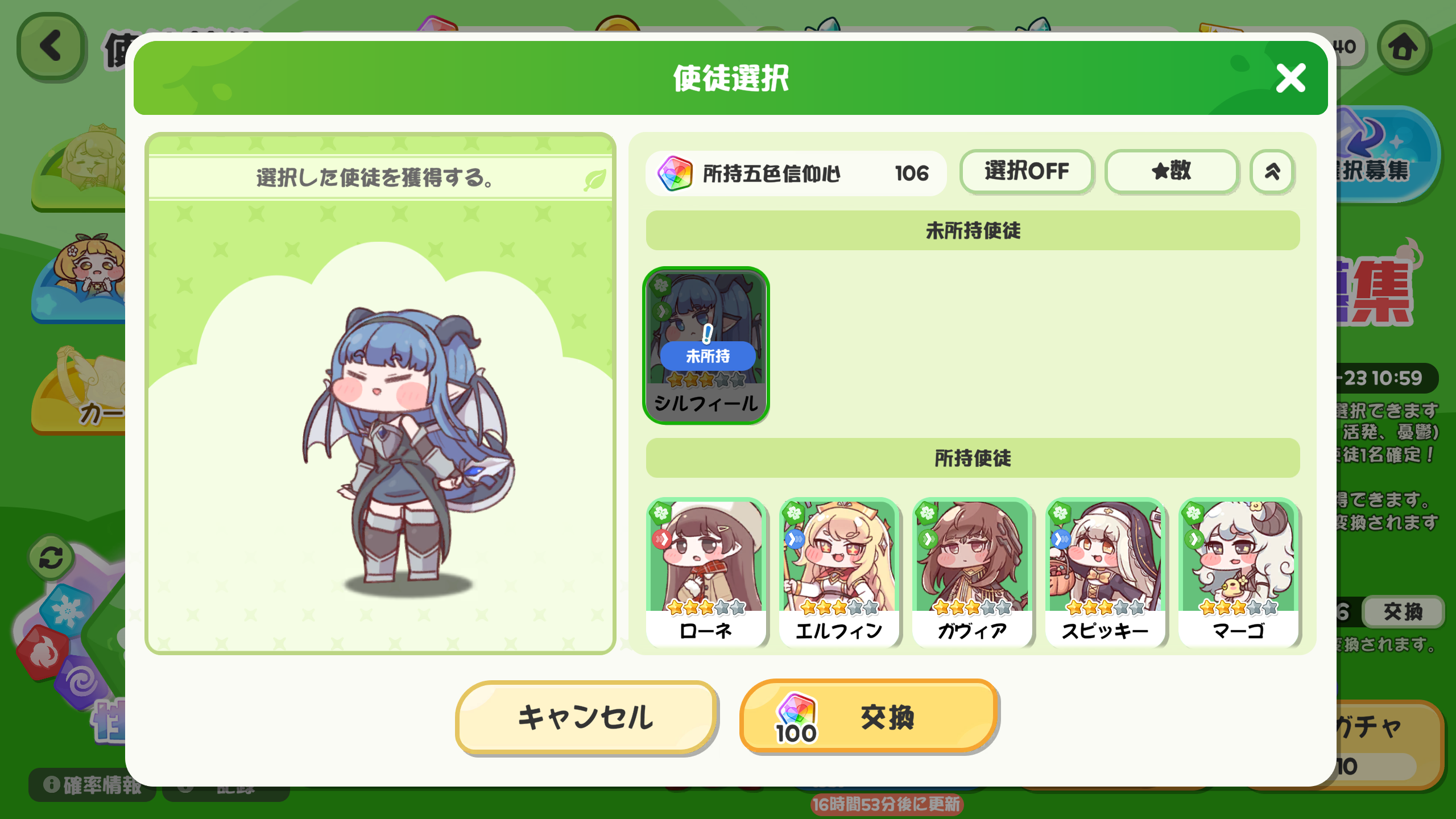
Task: Click the home icon button
Action: click(x=1403, y=48)
